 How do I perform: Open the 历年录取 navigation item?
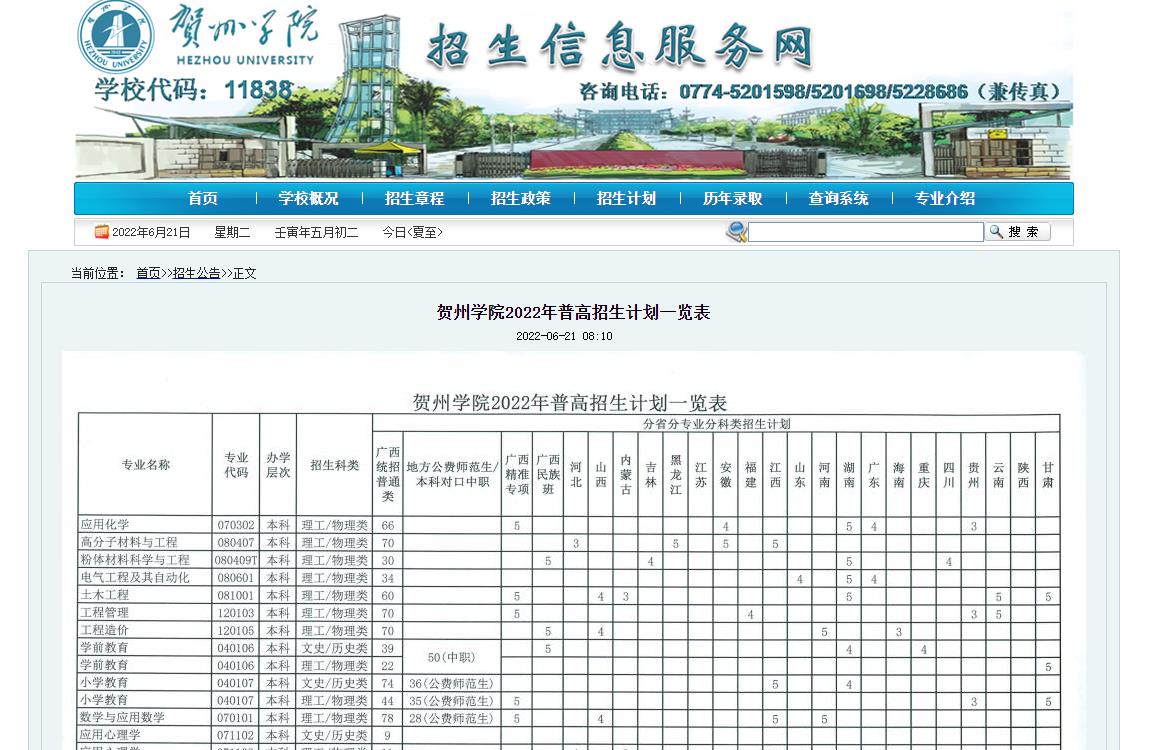[732, 199]
